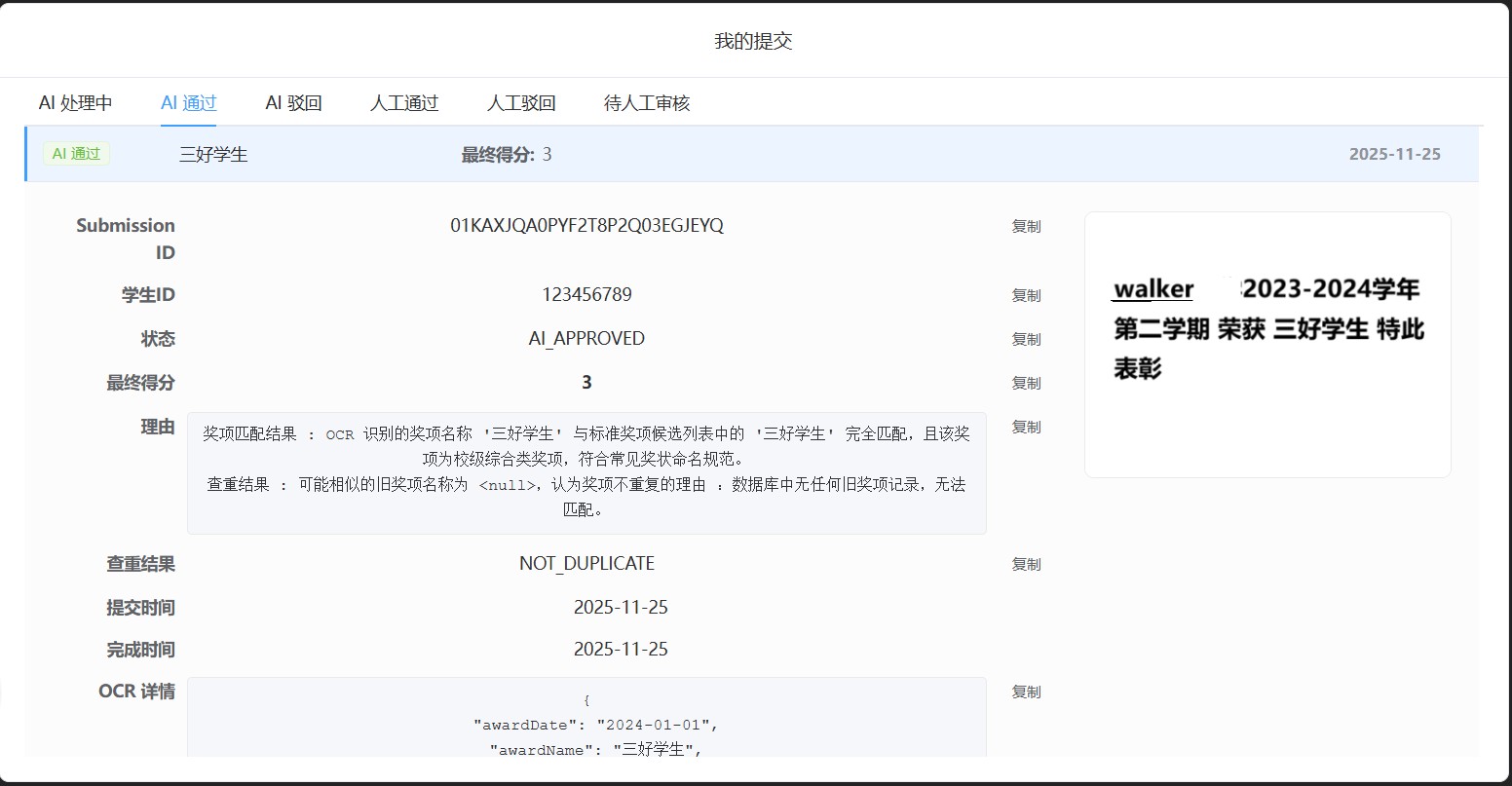Click the 我的提交 dialog title
The height and width of the screenshot is (786, 1512).
click(x=753, y=41)
